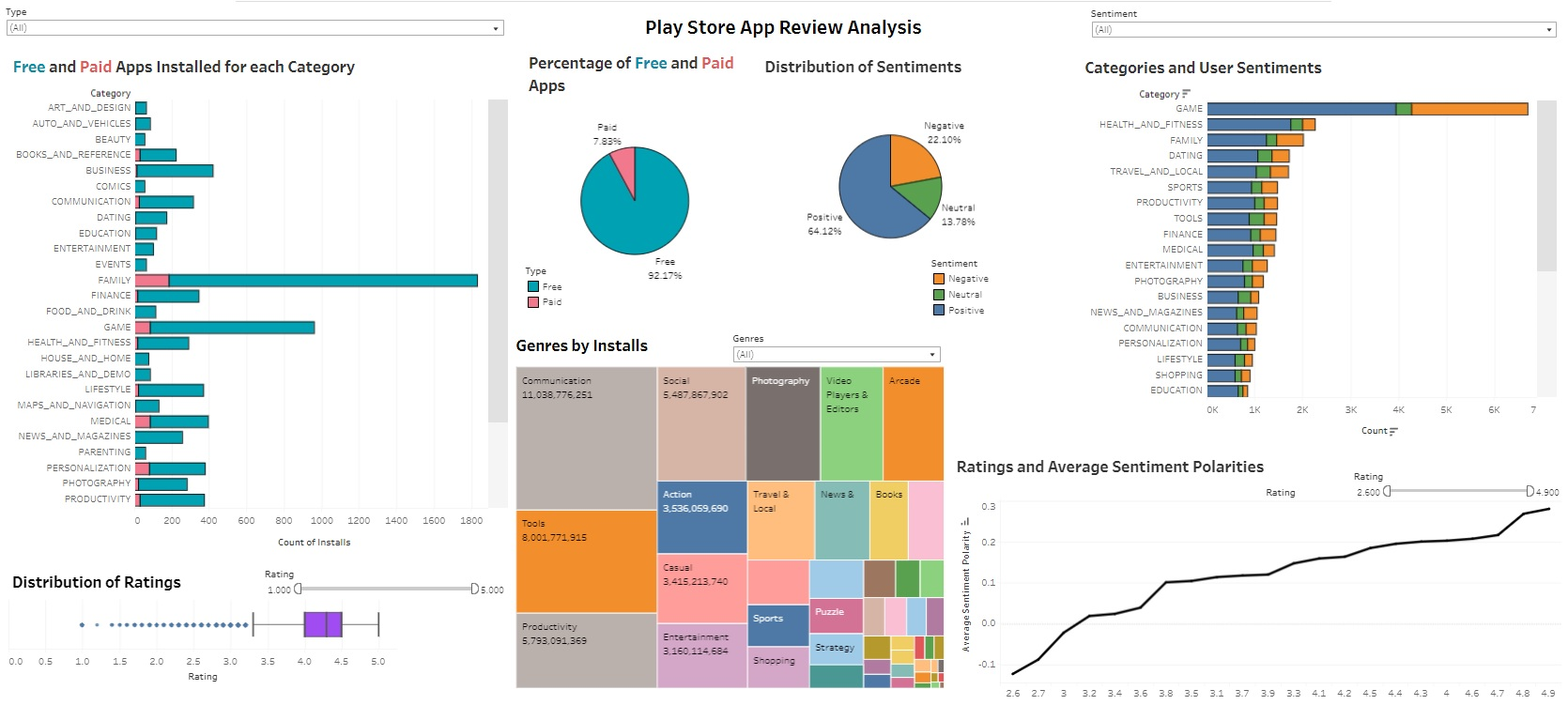This screenshot has width=1568, height=705.
Task: Click the scrollbar of Categories and User Sentiments chart
Action: (1545, 188)
